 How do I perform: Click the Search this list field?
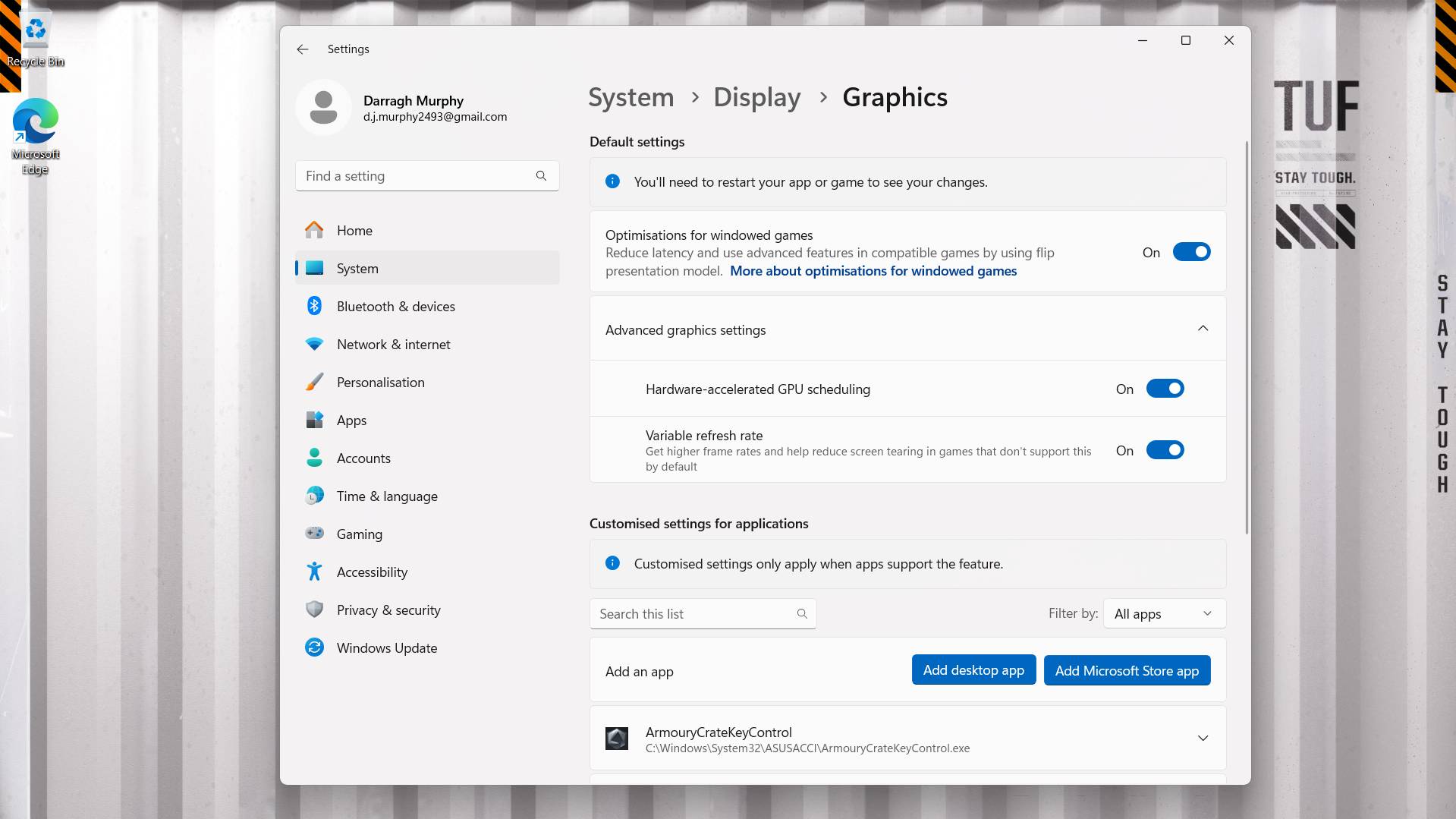point(690,613)
